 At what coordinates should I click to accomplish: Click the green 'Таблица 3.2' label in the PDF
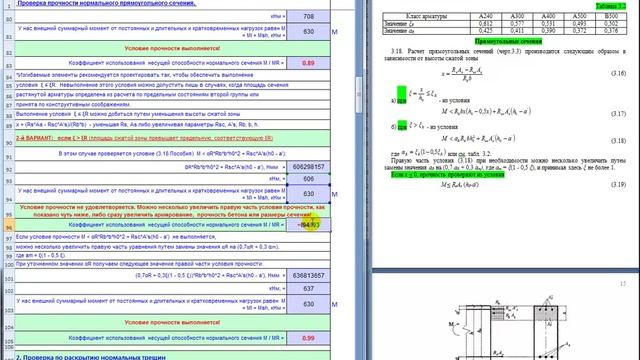coord(610,6)
